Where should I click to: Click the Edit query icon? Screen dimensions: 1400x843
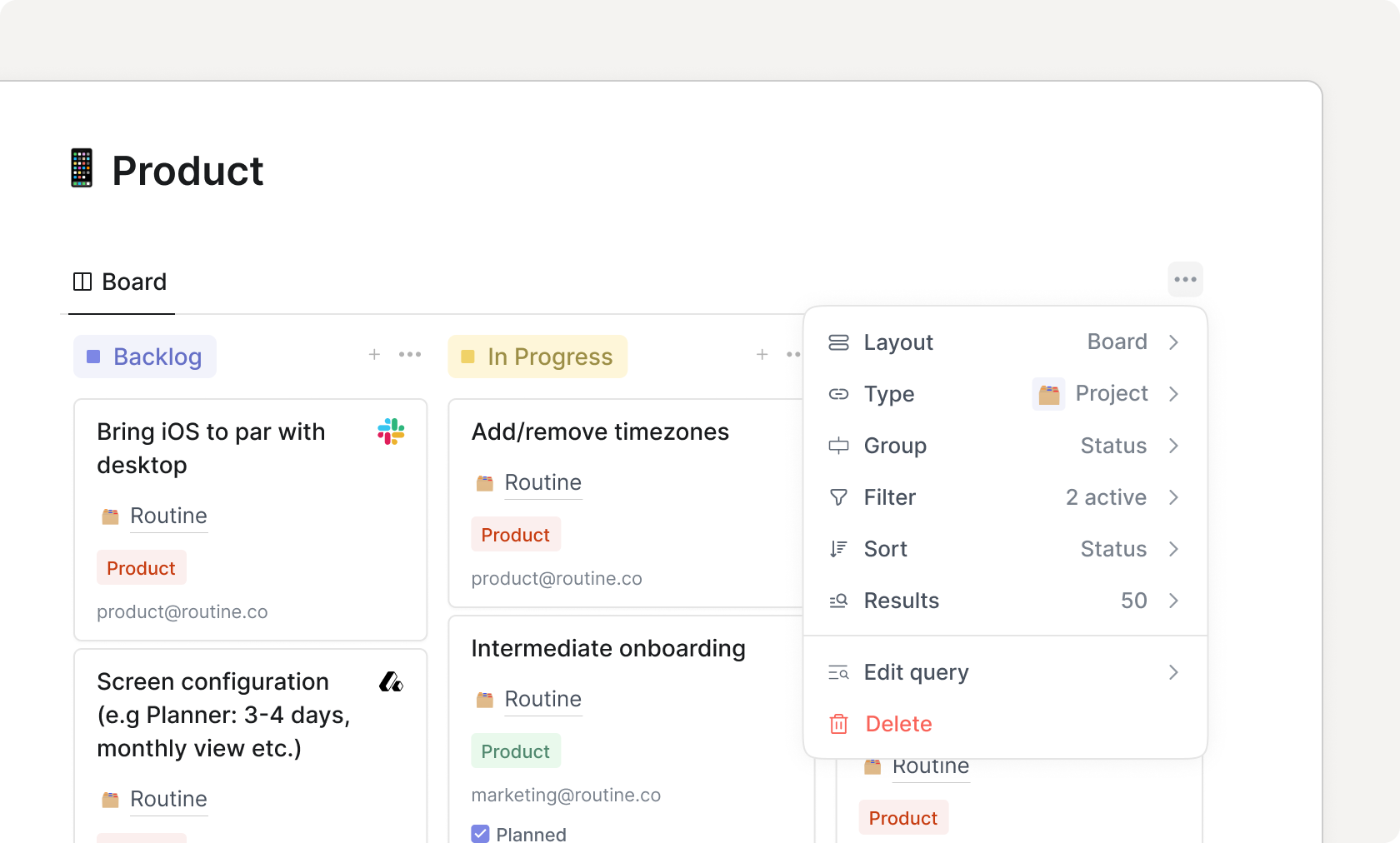point(838,672)
